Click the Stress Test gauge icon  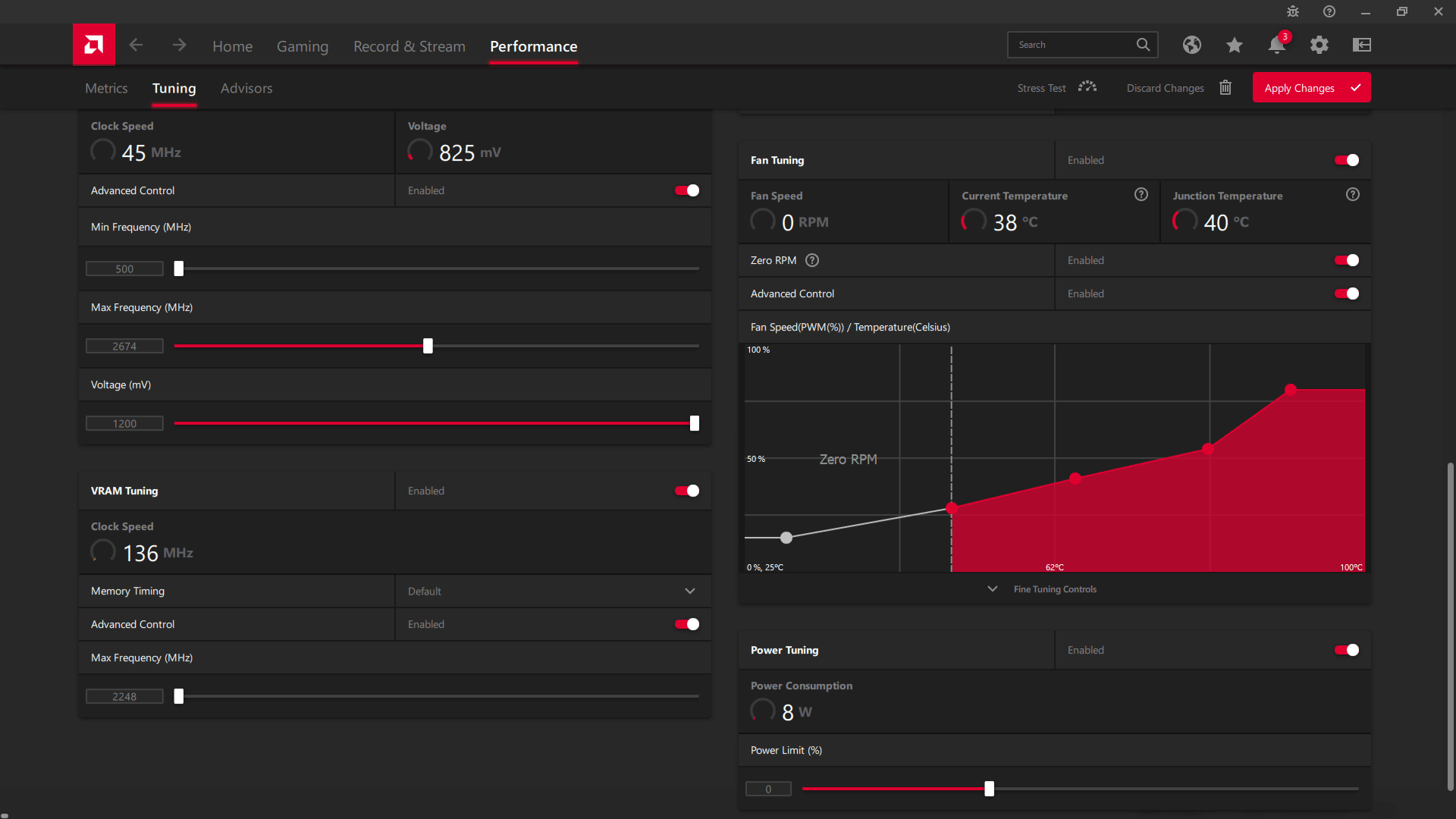coord(1087,87)
